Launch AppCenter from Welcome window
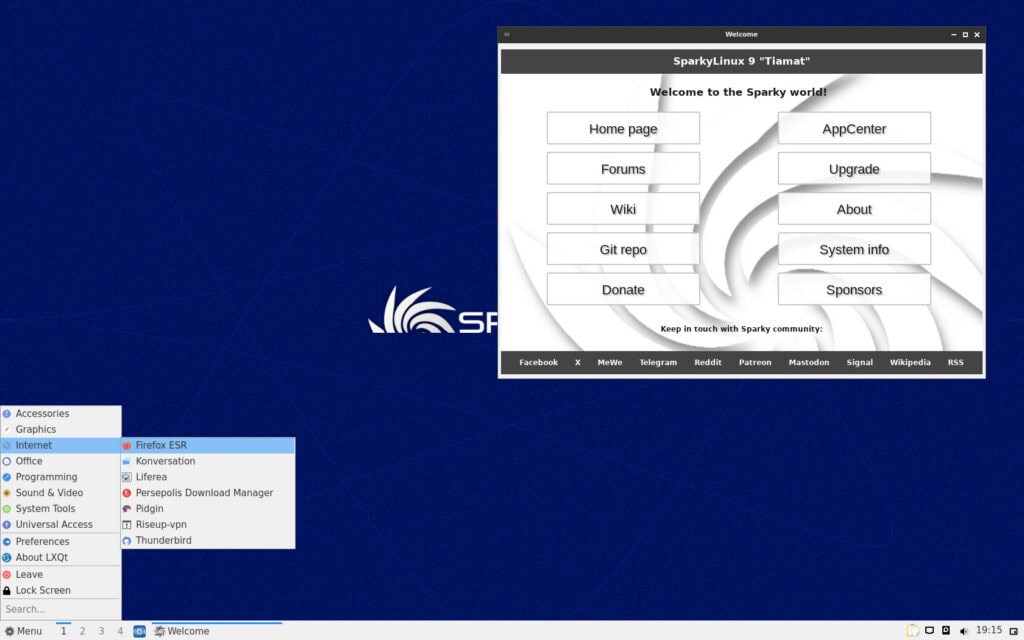The image size is (1024, 640). [854, 129]
